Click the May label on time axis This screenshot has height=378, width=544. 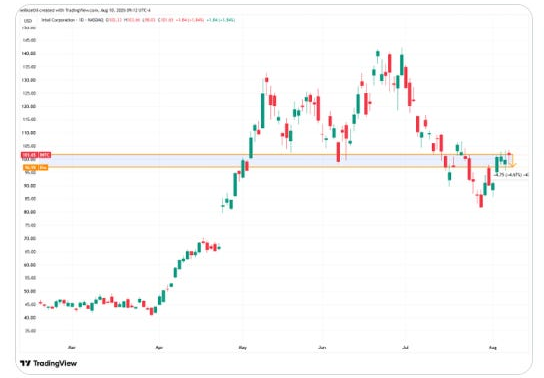(243, 347)
